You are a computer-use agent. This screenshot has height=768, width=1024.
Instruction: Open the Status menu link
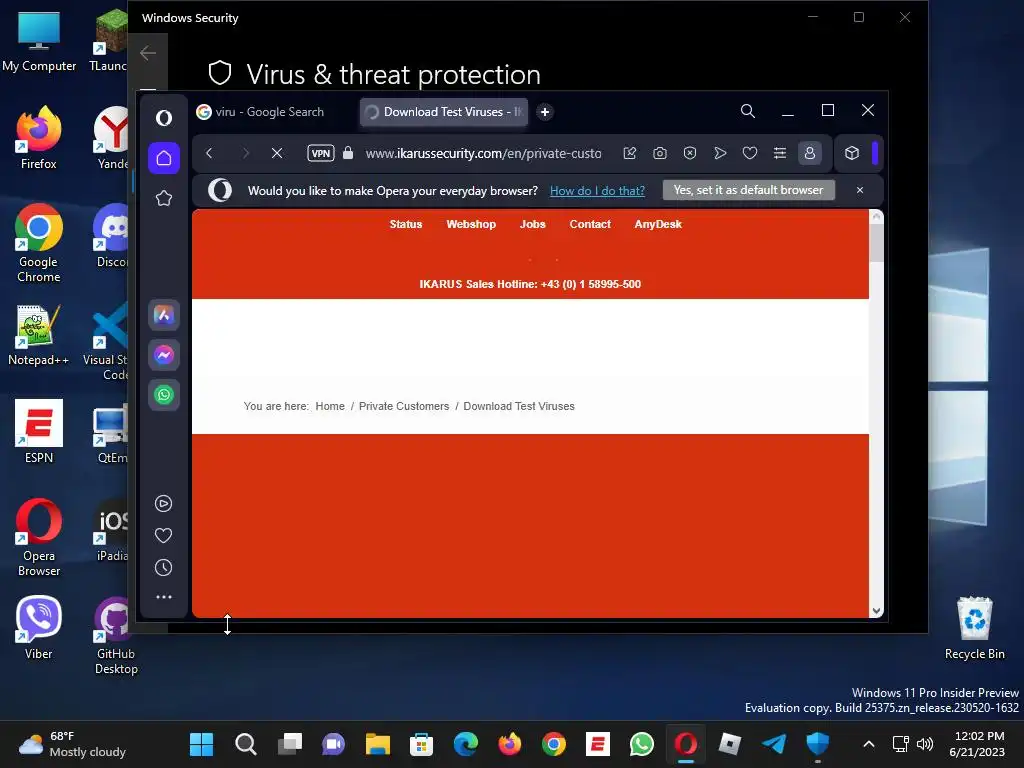pos(406,224)
